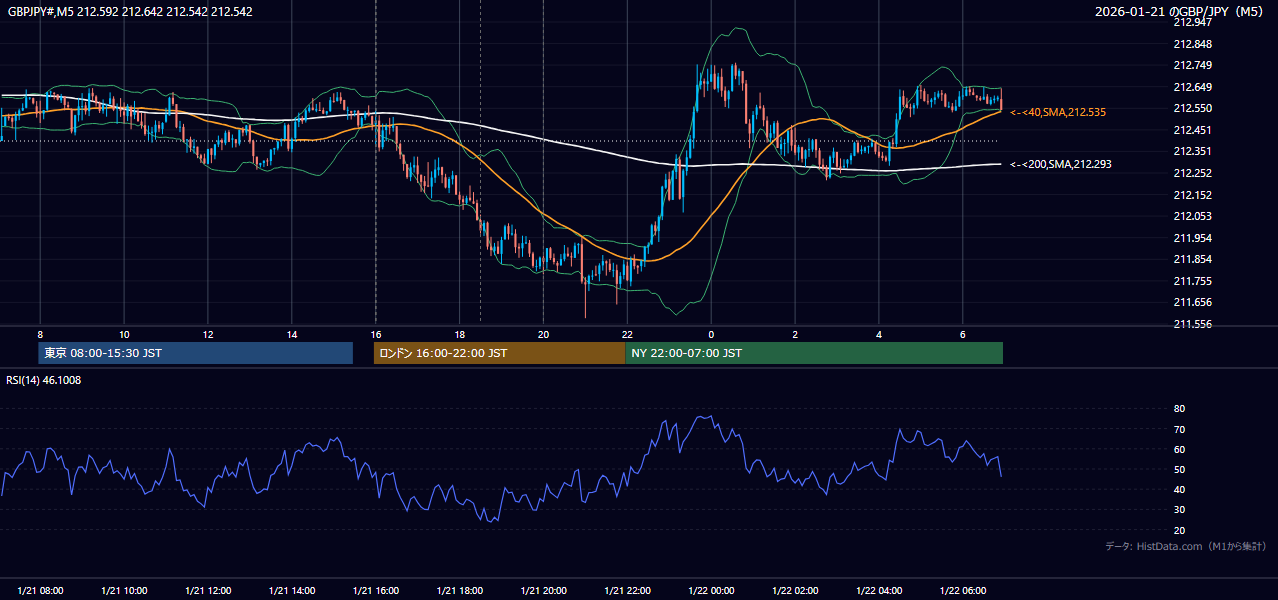The height and width of the screenshot is (600, 1278).
Task: Click bottom time label 1/22 00:00
Action: tap(711, 590)
